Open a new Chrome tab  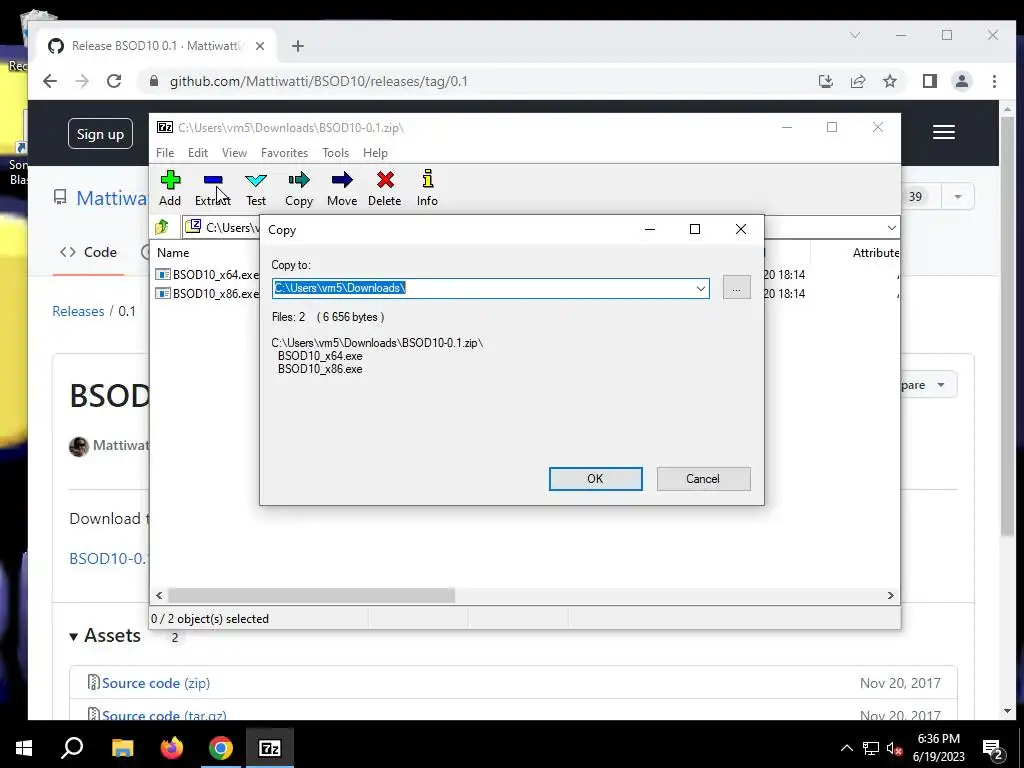tap(298, 46)
